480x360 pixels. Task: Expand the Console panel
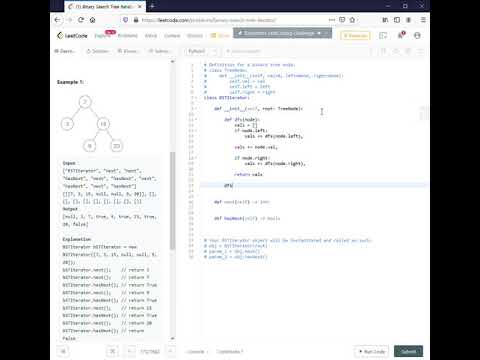point(197,352)
